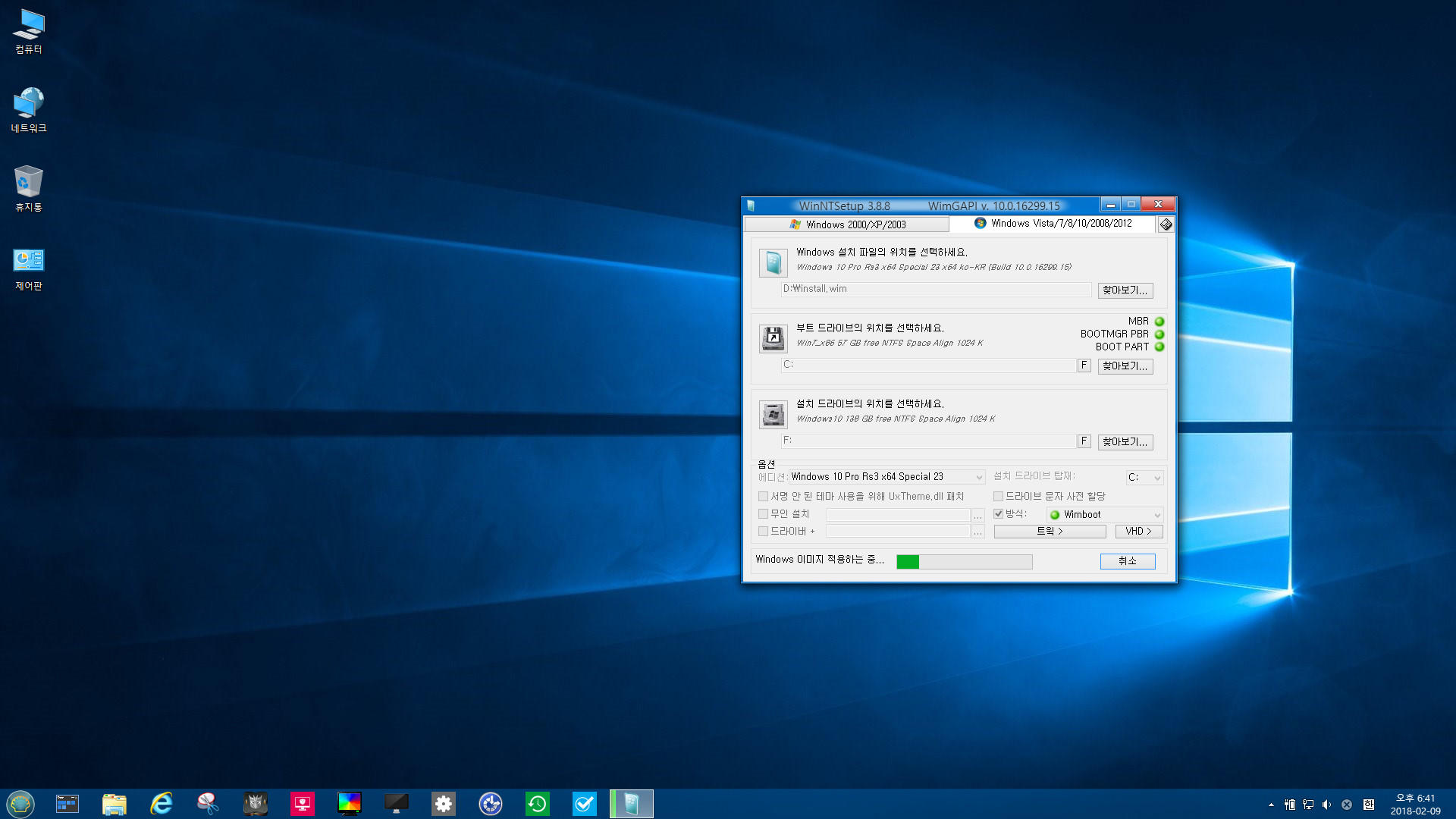This screenshot has height=819, width=1456.
Task: Open the blue round partition tool taskbar icon
Action: click(x=491, y=804)
